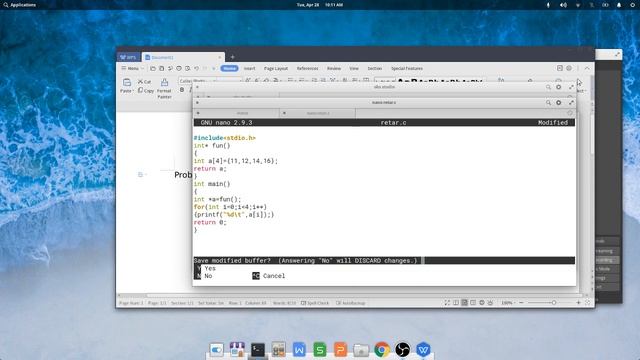Open the 100% zoom level dropdown
The width and height of the screenshot is (640, 360).
[508, 303]
